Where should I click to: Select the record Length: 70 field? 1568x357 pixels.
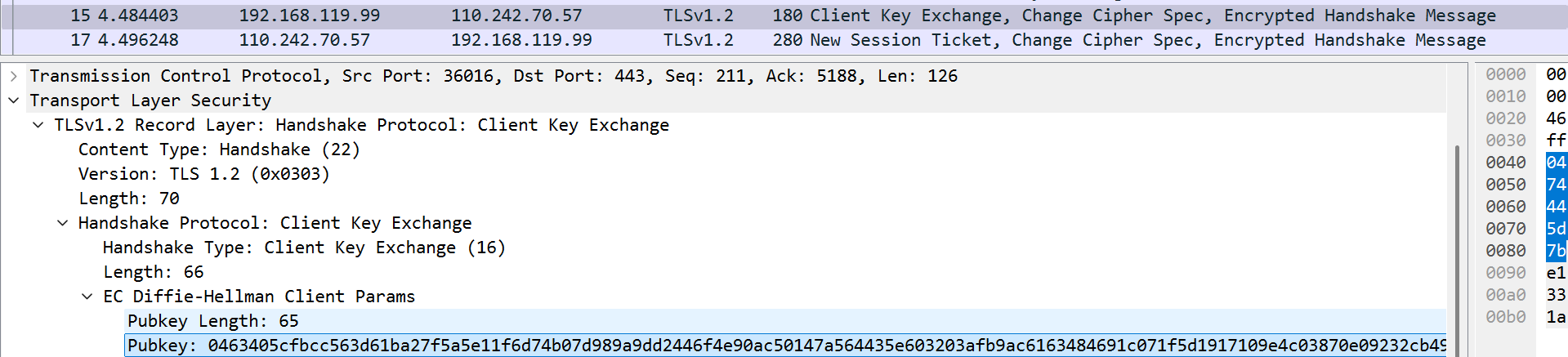point(129,199)
